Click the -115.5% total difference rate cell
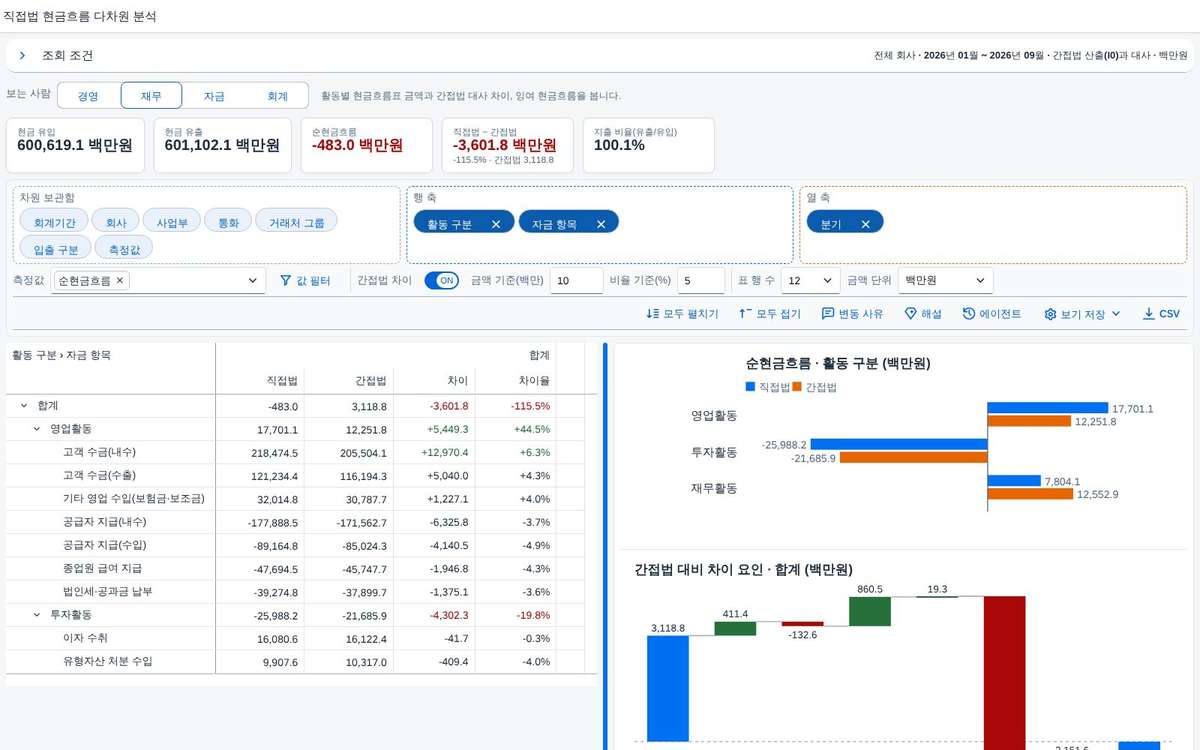Viewport: 1200px width, 750px height. coord(516,406)
